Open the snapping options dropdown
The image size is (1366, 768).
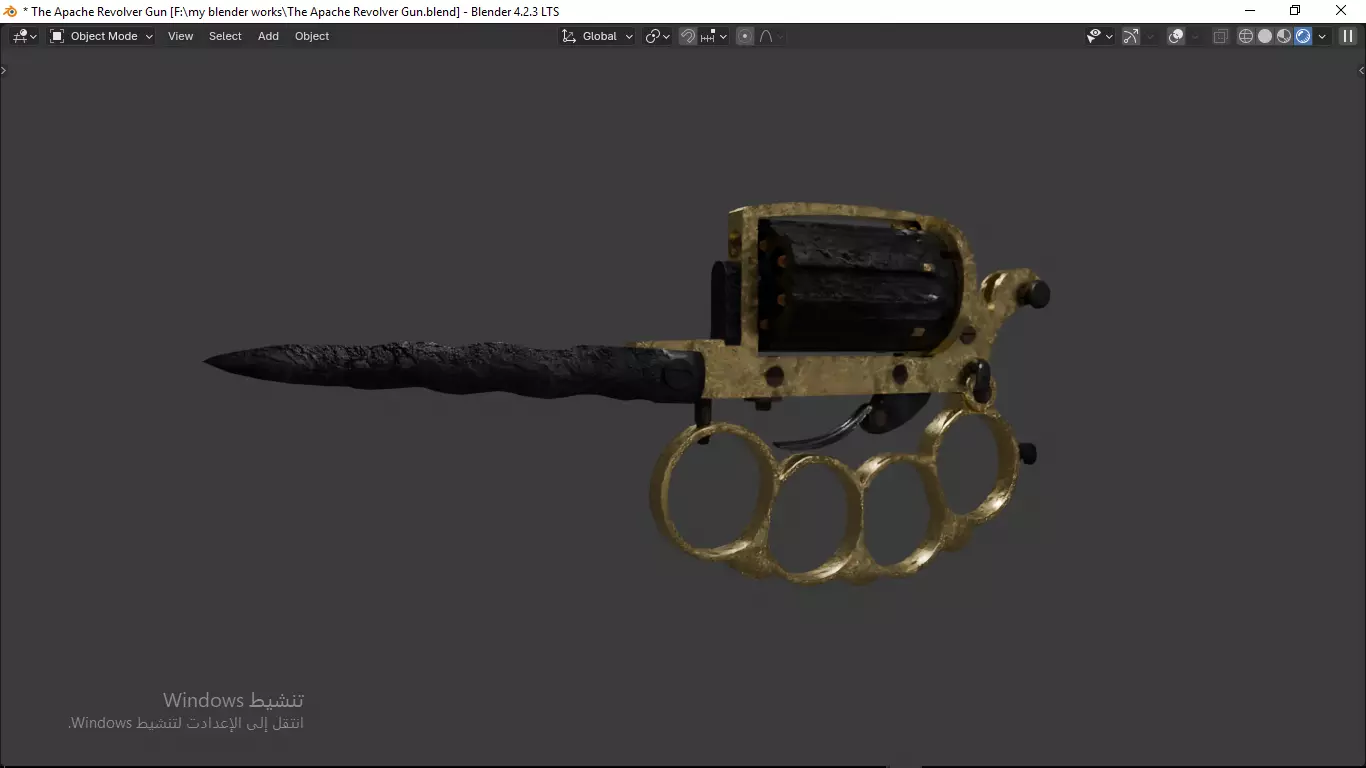click(x=713, y=36)
